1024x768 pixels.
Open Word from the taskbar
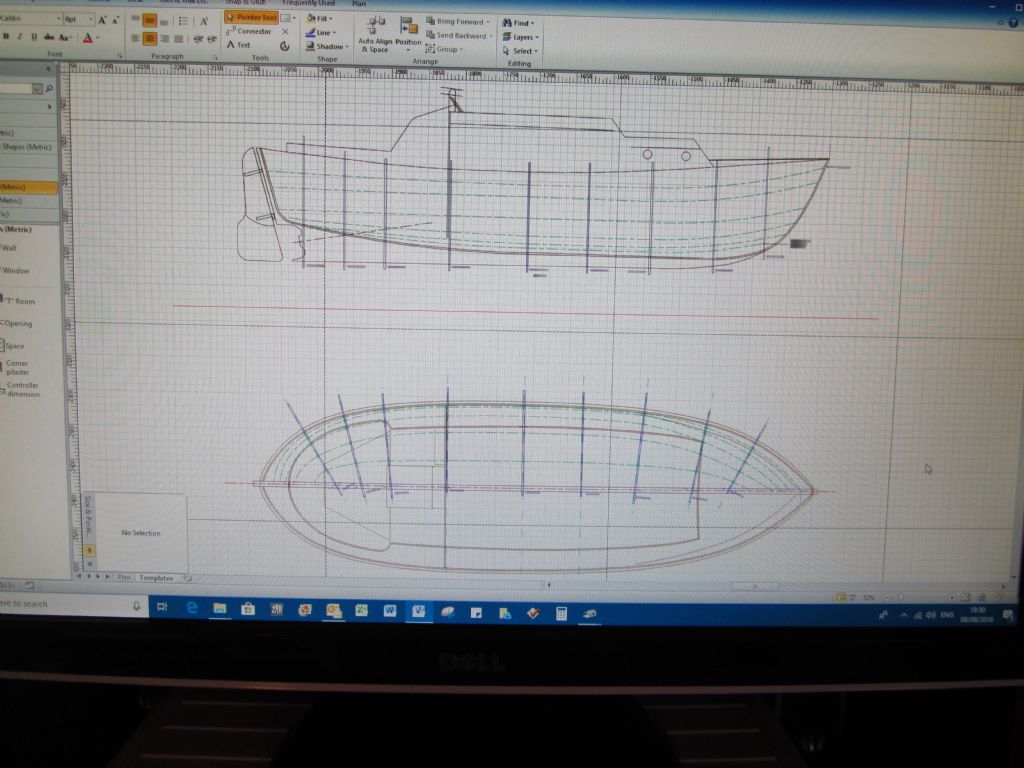390,611
